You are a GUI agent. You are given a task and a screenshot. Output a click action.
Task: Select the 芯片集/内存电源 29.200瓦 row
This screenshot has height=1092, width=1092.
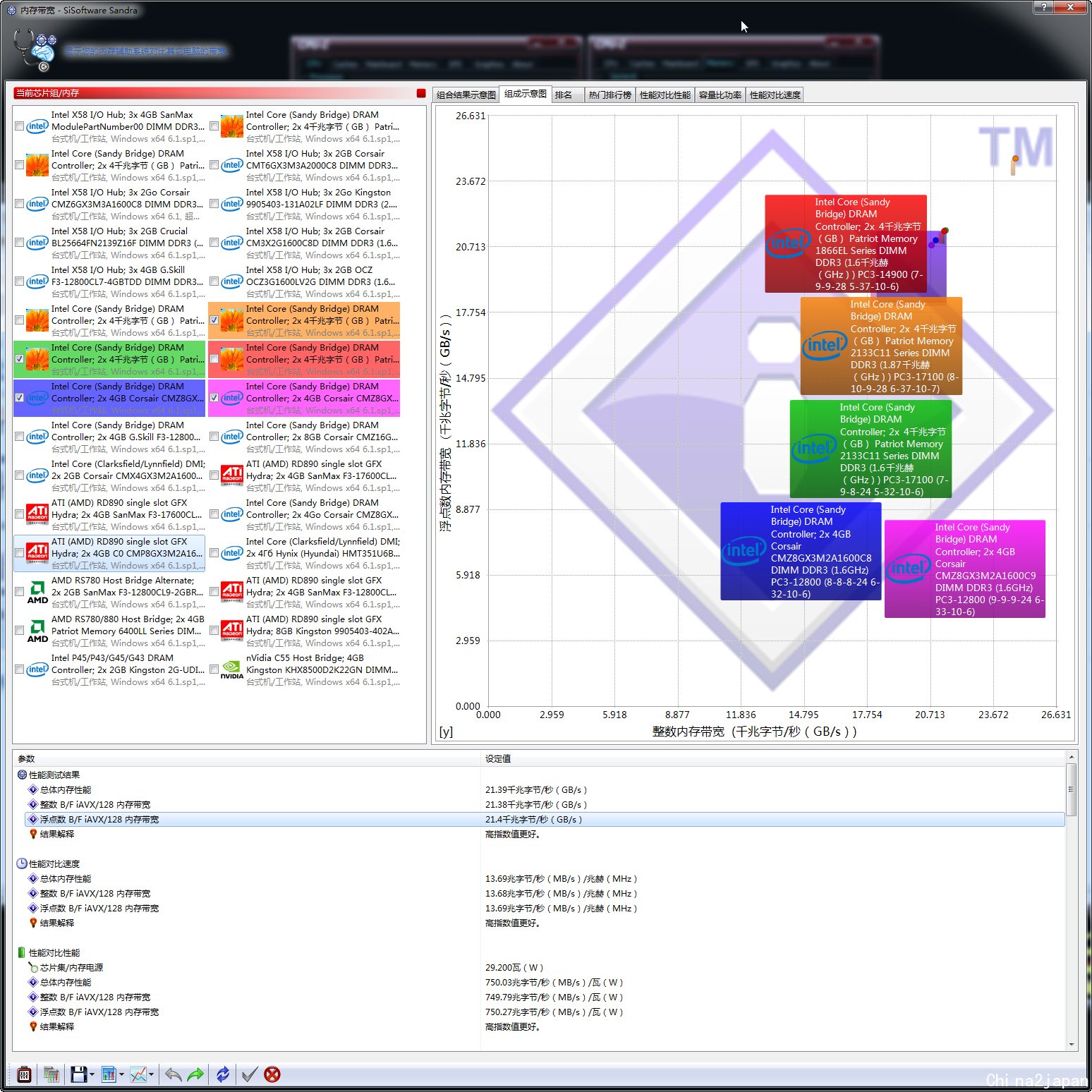point(545,967)
